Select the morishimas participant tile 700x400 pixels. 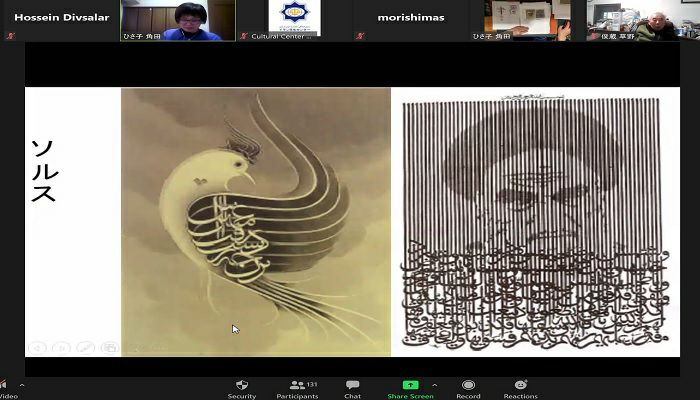(x=410, y=20)
